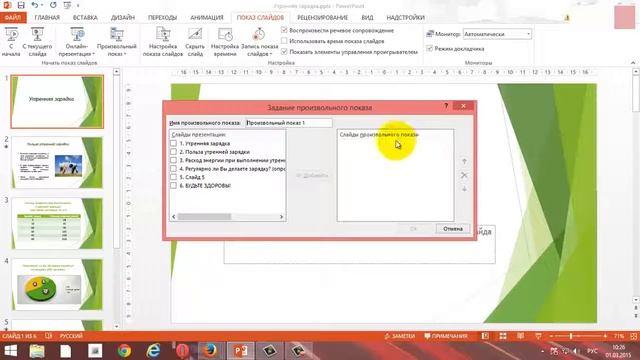Click the Add (Добавить) button
This screenshot has width=640, height=360.
pyautogui.click(x=312, y=176)
